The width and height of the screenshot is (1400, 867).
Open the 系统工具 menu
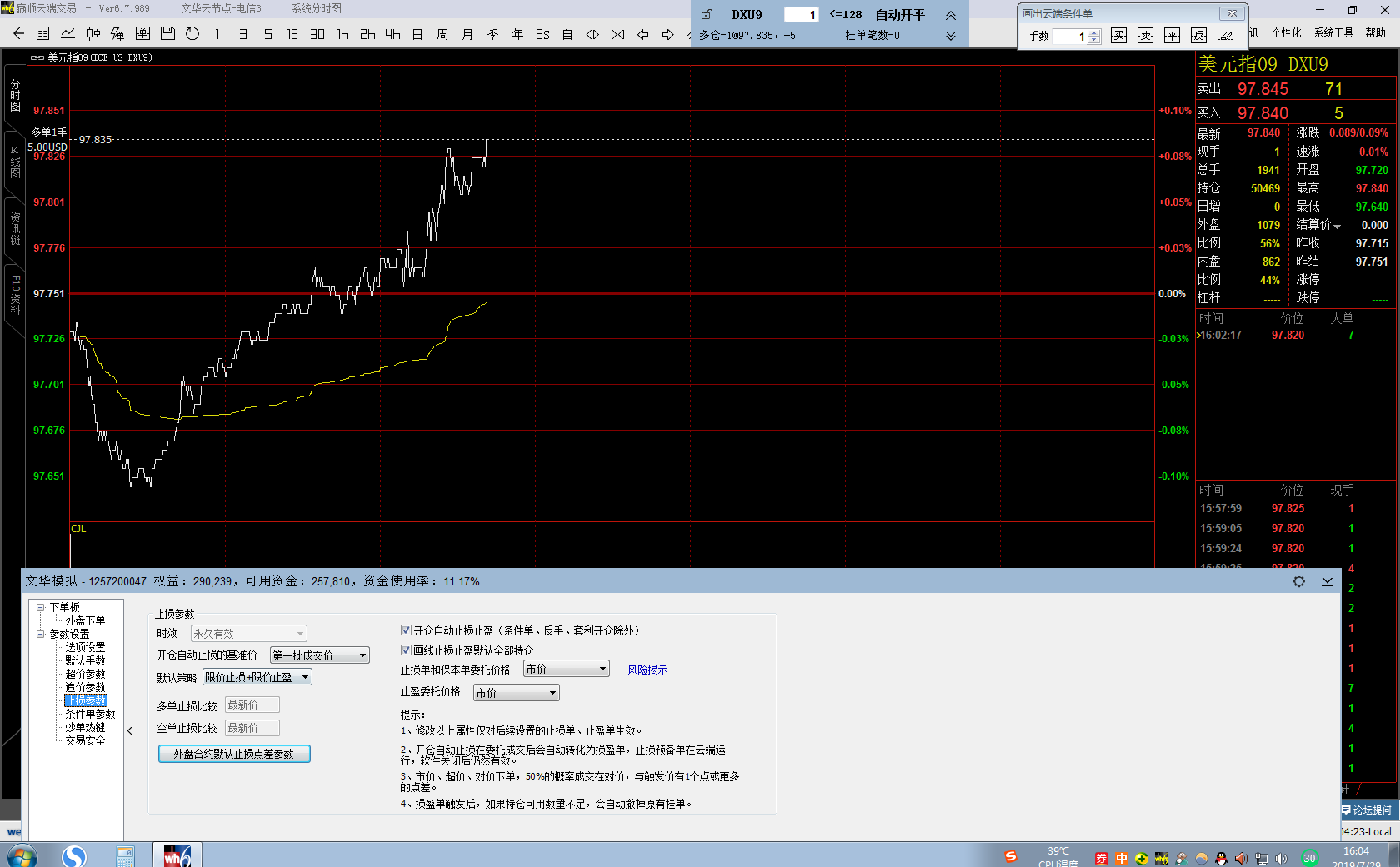pos(1333,33)
